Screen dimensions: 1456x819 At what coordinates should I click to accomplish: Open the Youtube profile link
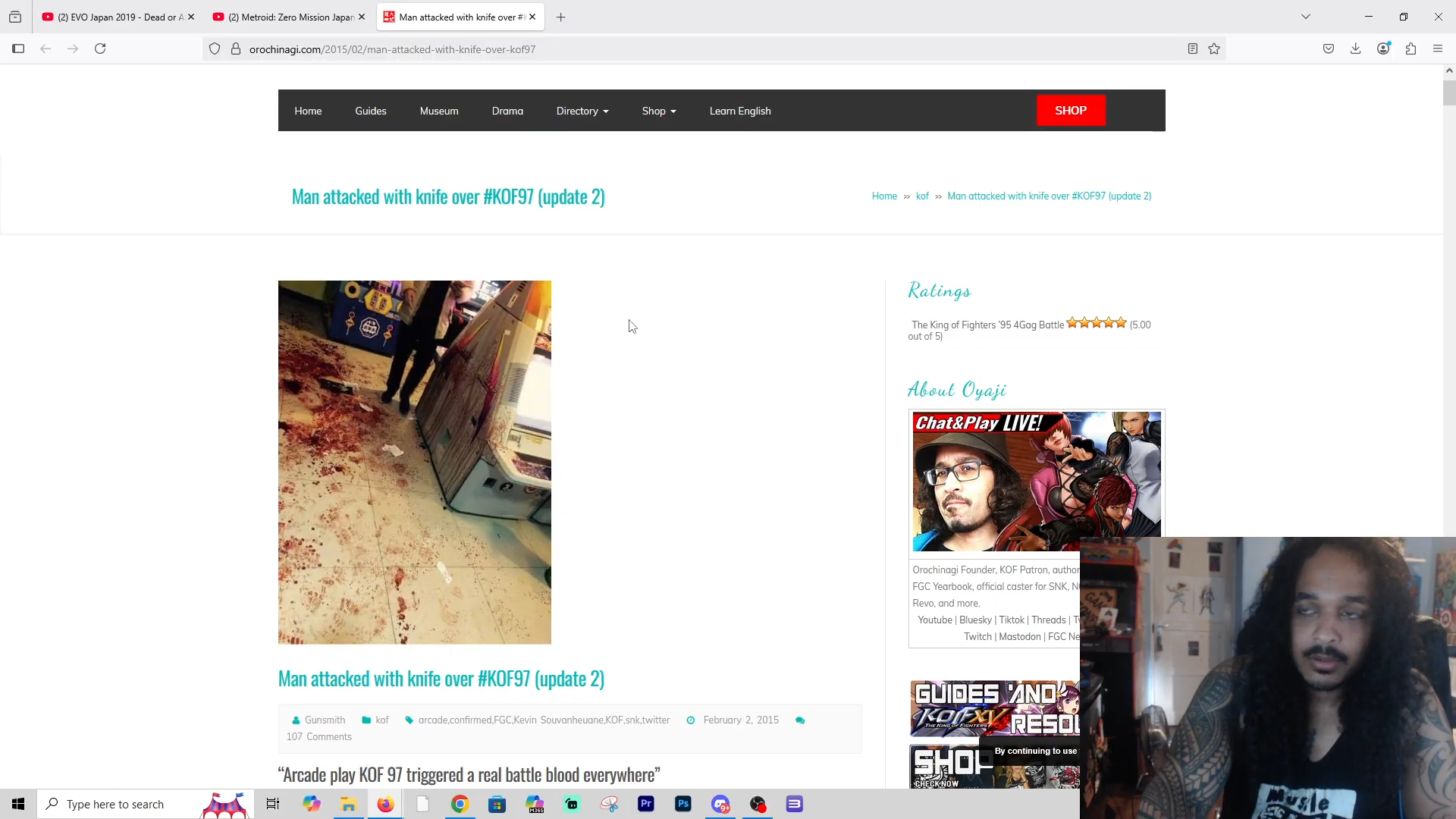pyautogui.click(x=934, y=620)
